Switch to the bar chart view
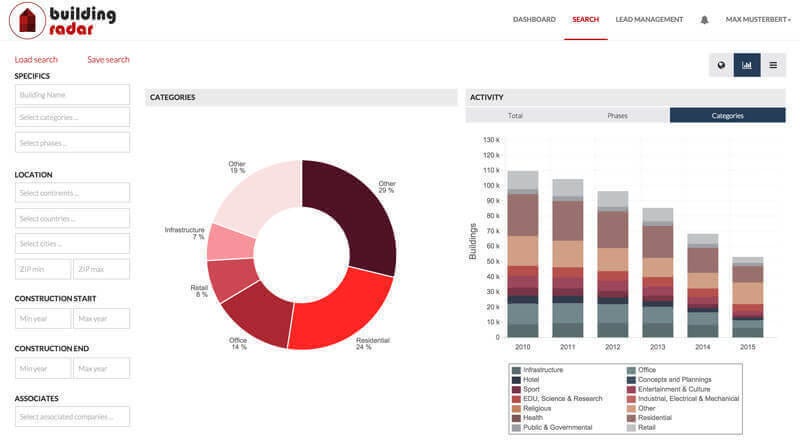This screenshot has height=440, width=800. (747, 65)
